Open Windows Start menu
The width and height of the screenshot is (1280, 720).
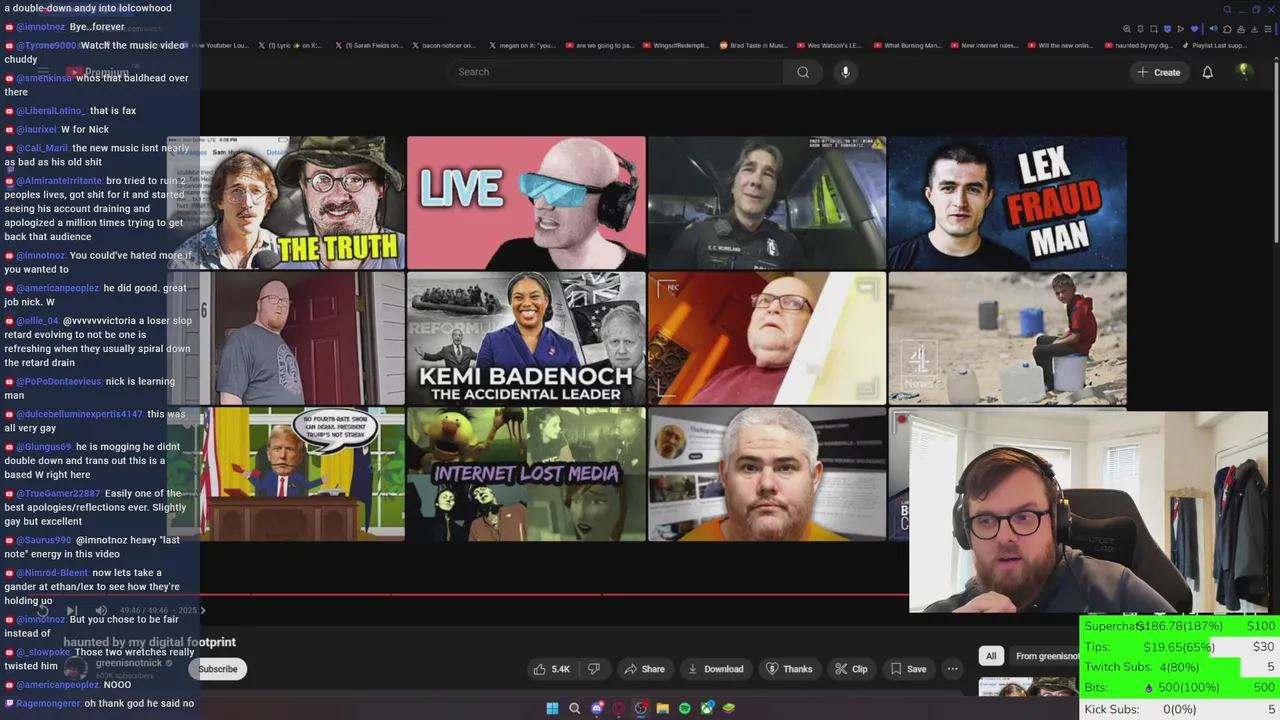(x=552, y=708)
